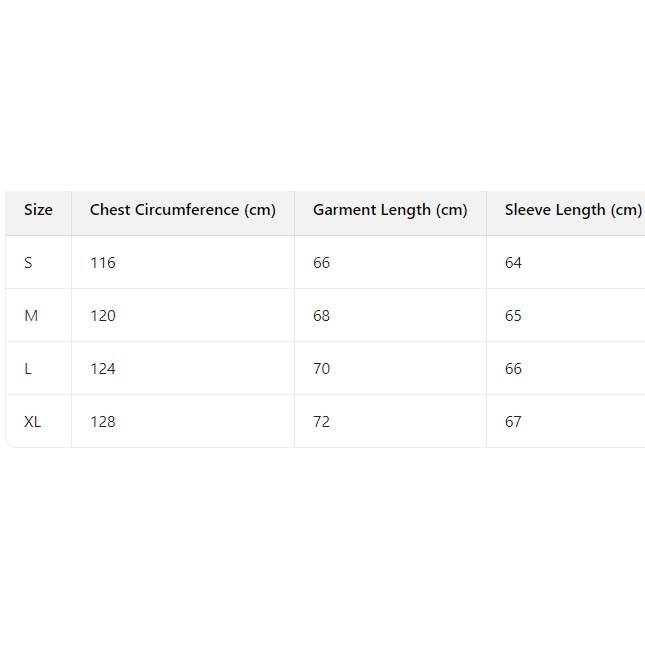The image size is (645, 645).
Task: Select the size L cell
Action: coord(29,369)
